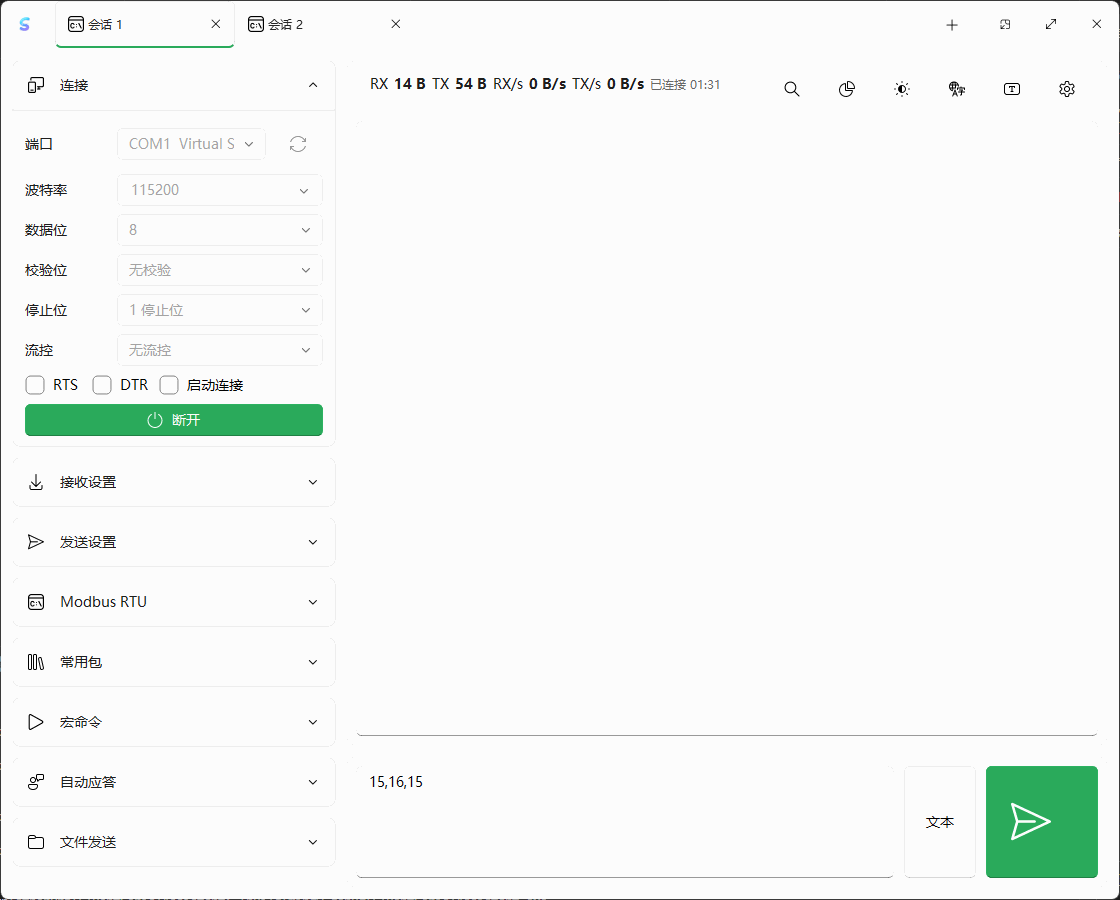Click the RX 14 B counter
This screenshot has width=1120, height=900.
pyautogui.click(x=397, y=84)
